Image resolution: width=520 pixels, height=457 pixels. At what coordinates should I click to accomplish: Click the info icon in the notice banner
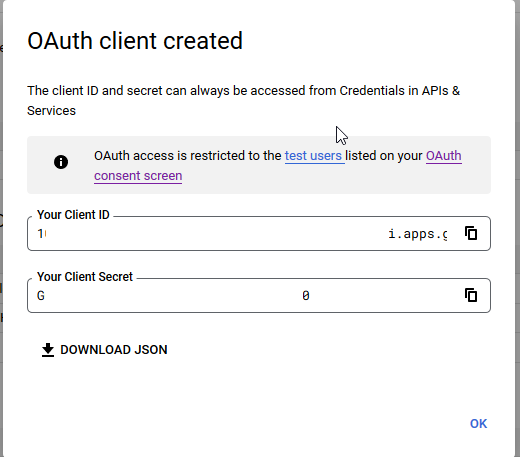(61, 162)
